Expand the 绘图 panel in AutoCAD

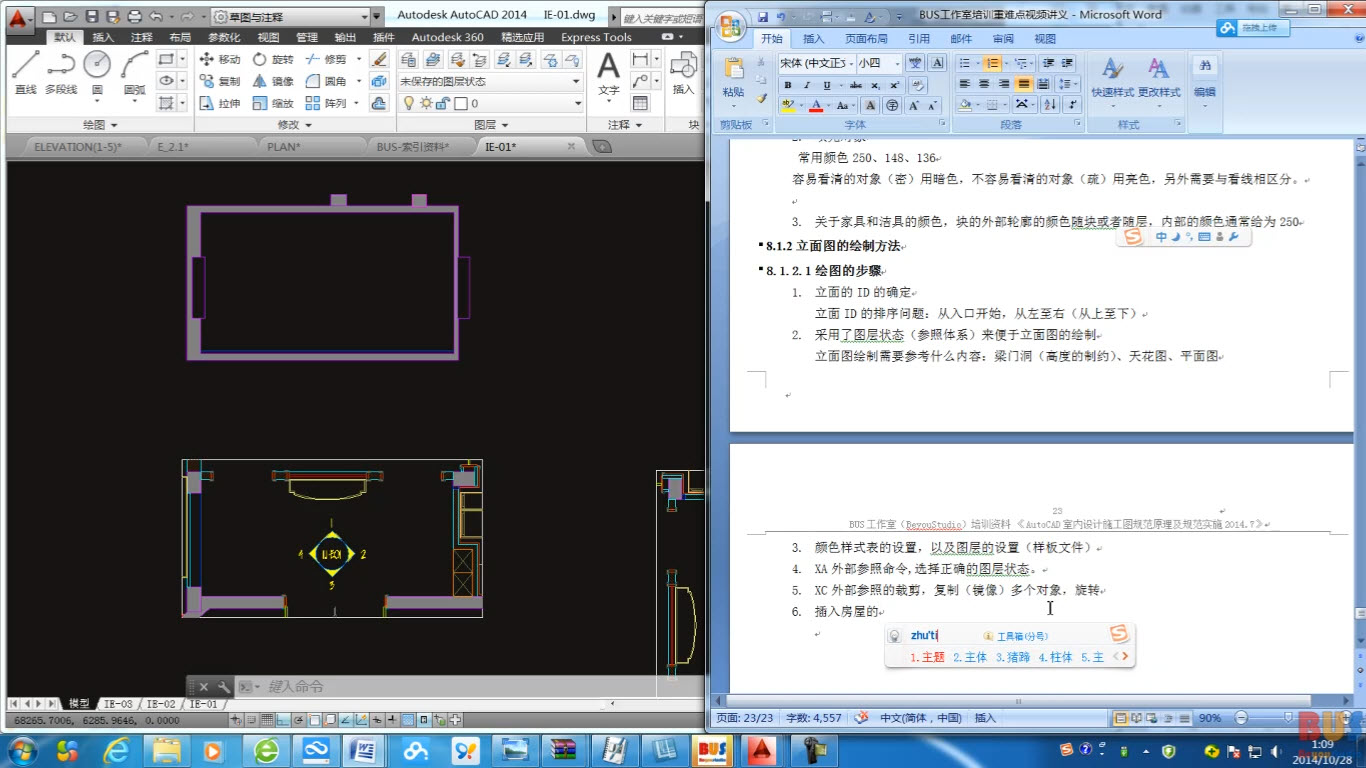coord(100,125)
